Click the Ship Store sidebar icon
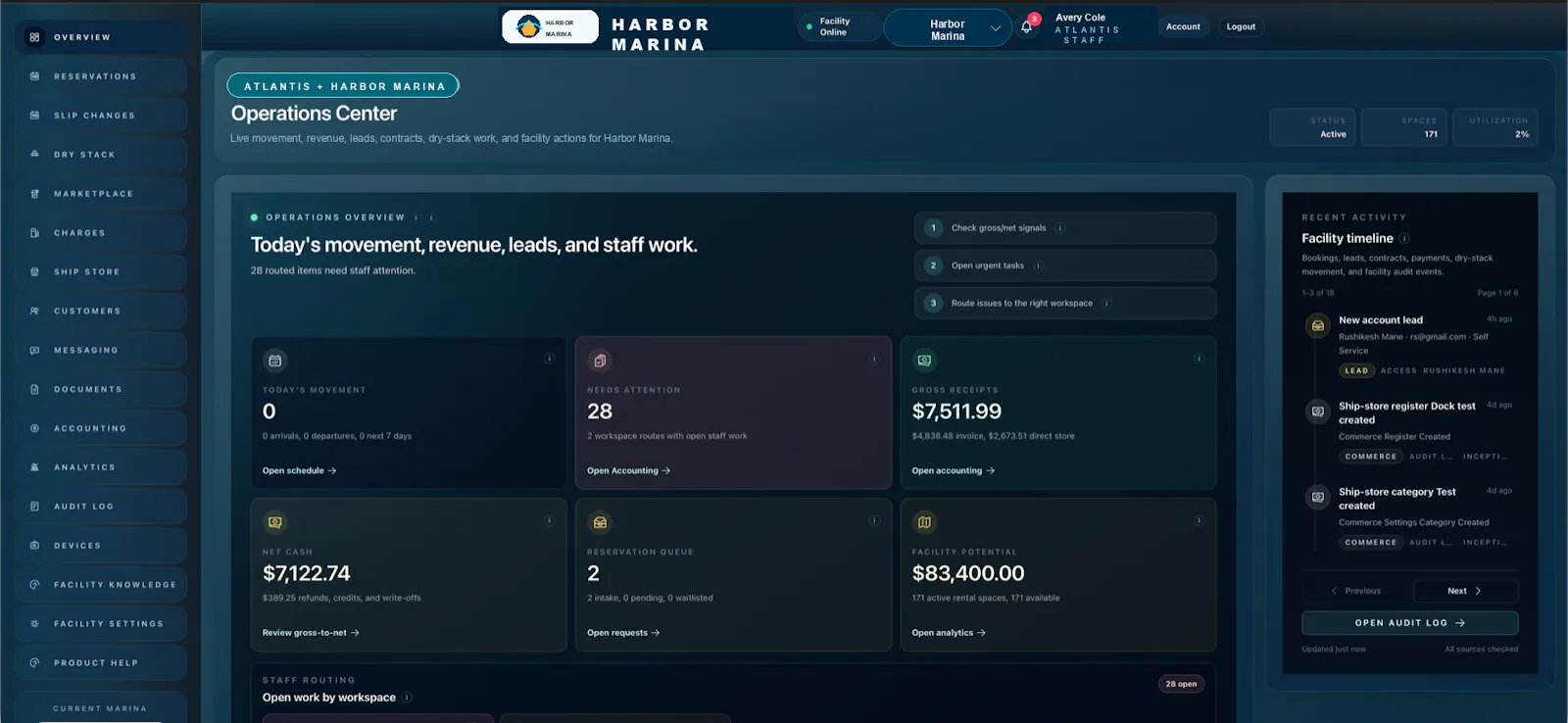 [x=34, y=272]
